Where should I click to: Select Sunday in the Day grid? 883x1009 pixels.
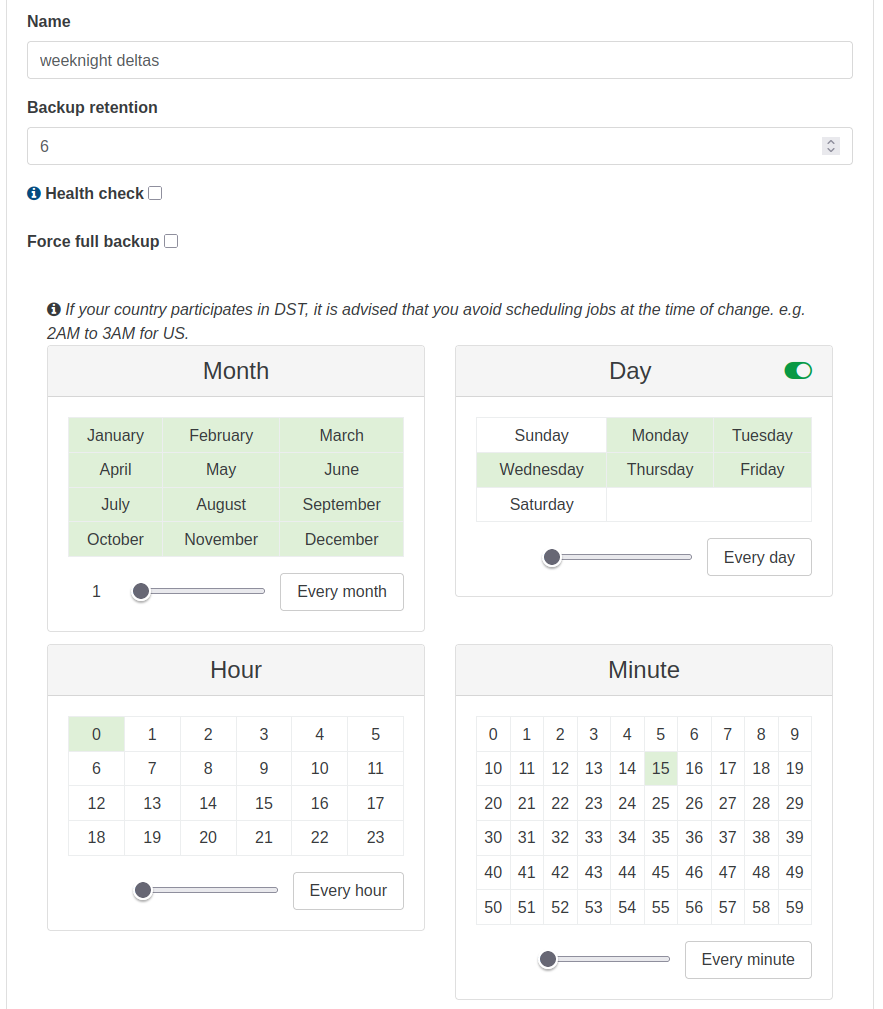541,436
